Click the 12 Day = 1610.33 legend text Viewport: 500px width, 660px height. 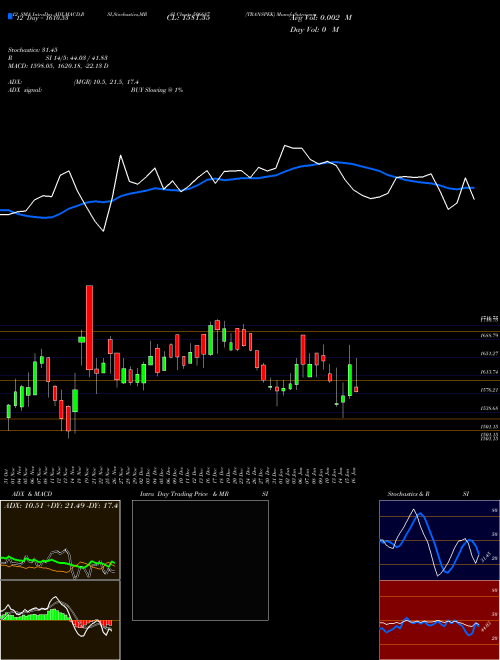click(x=41, y=18)
